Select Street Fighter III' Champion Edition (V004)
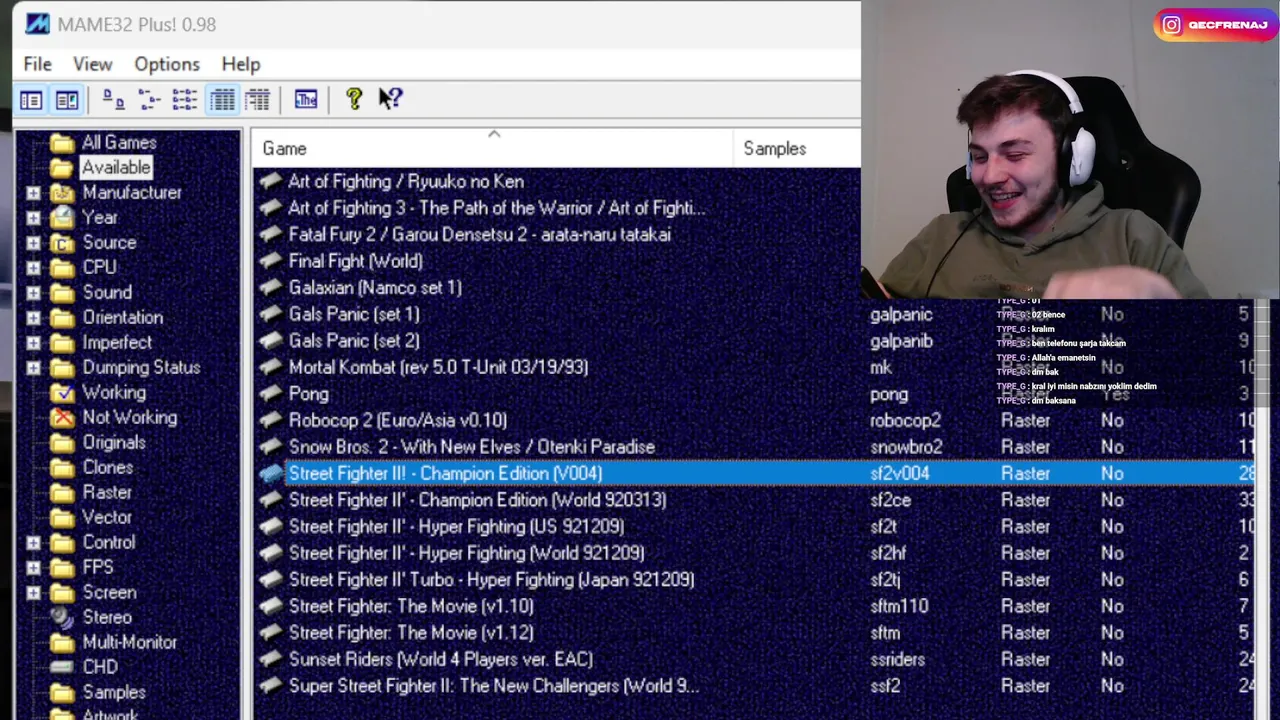The height and width of the screenshot is (720, 1280). pyautogui.click(x=445, y=474)
